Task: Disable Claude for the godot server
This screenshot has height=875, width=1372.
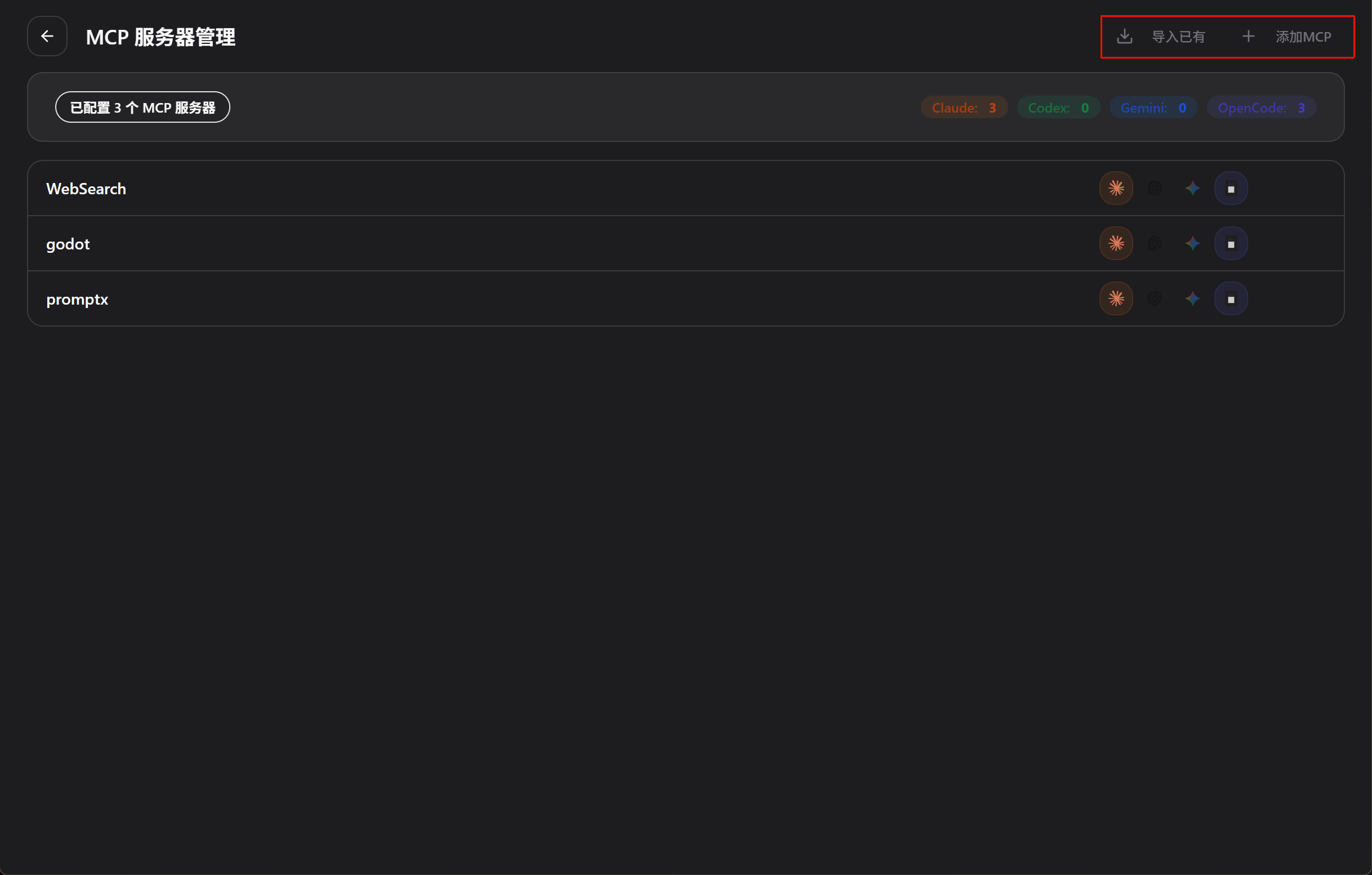Action: tap(1116, 244)
